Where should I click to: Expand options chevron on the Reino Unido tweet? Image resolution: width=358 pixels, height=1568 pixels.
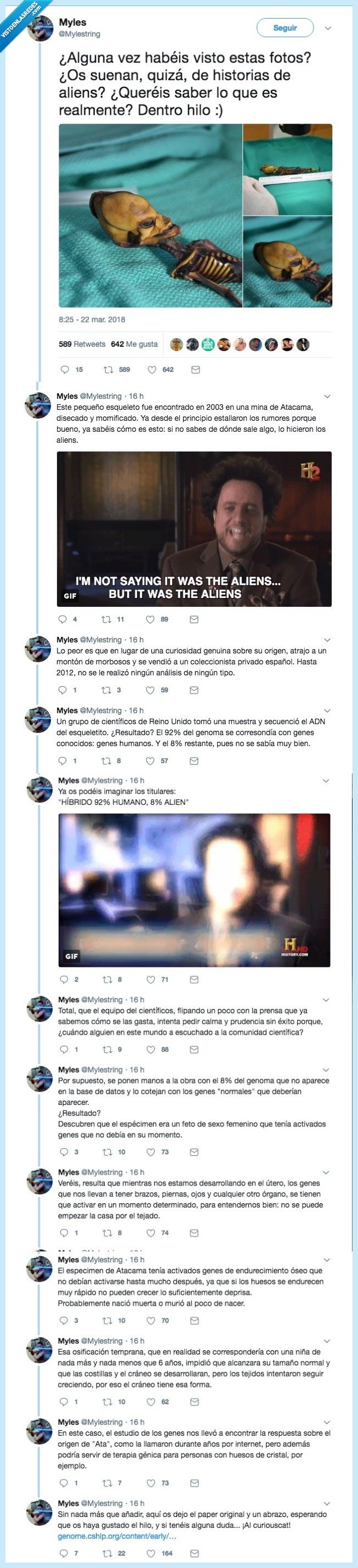click(327, 710)
